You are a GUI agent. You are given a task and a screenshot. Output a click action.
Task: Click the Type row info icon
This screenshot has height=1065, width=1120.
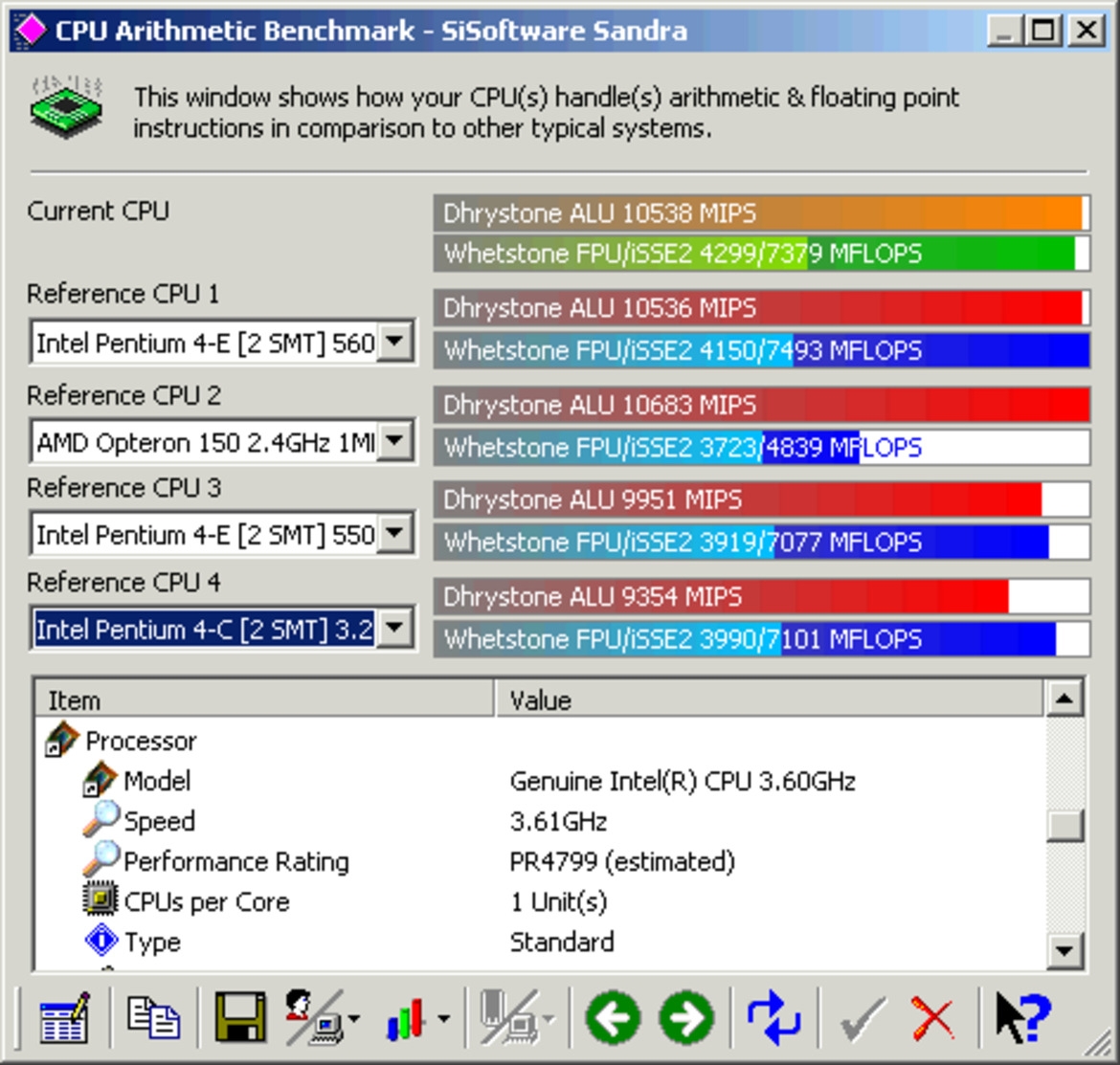101,940
